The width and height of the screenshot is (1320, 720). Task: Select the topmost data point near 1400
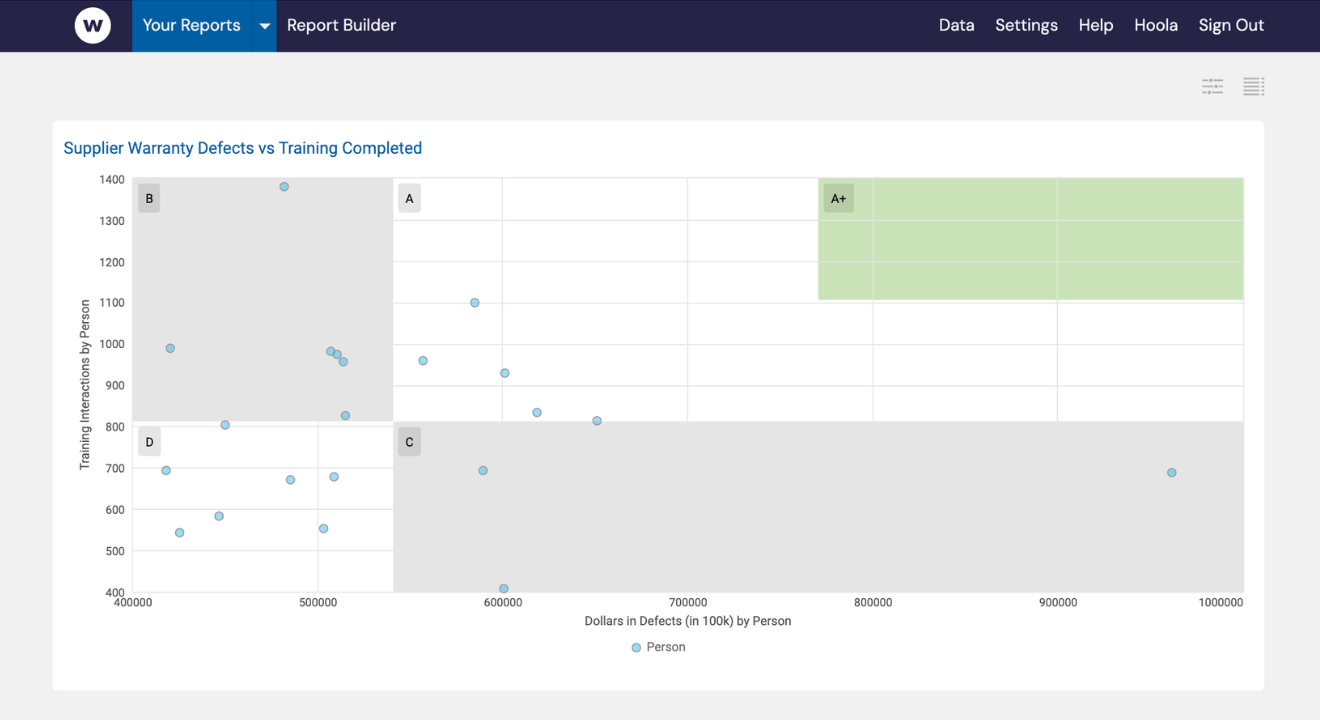tap(284, 186)
